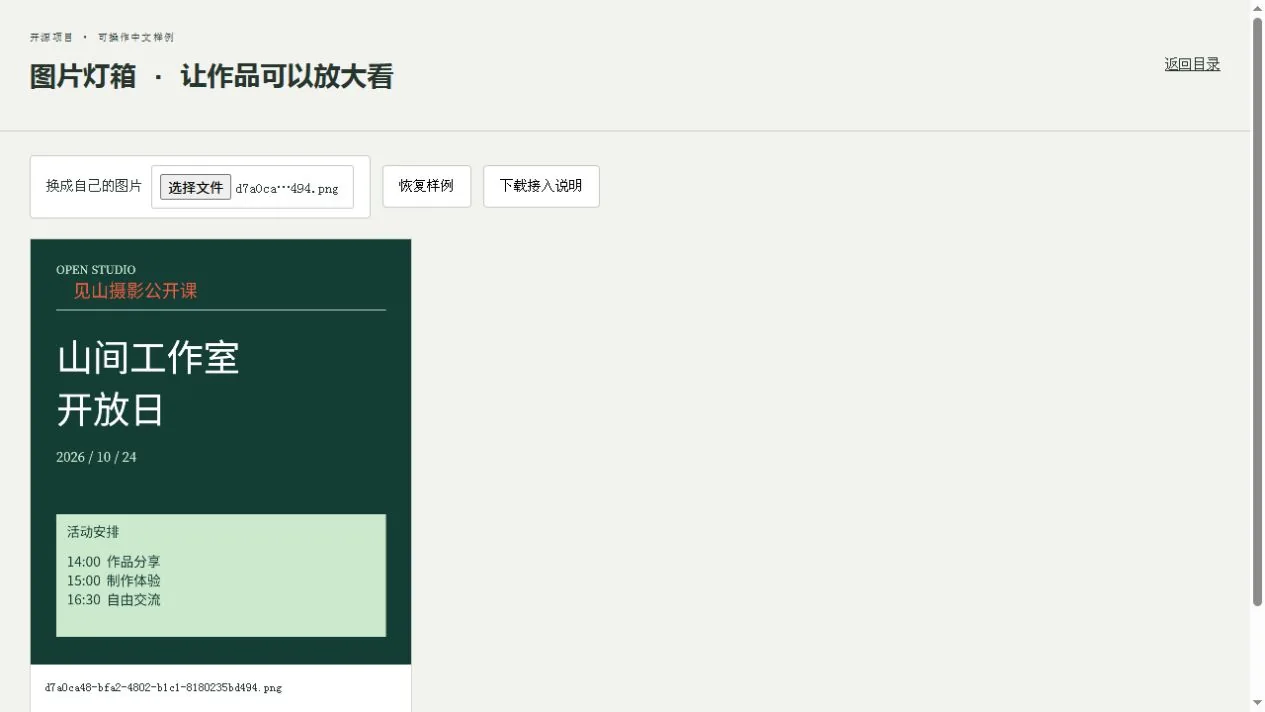
Task: Open the green poster thumbnail in lightbox
Action: (x=221, y=451)
